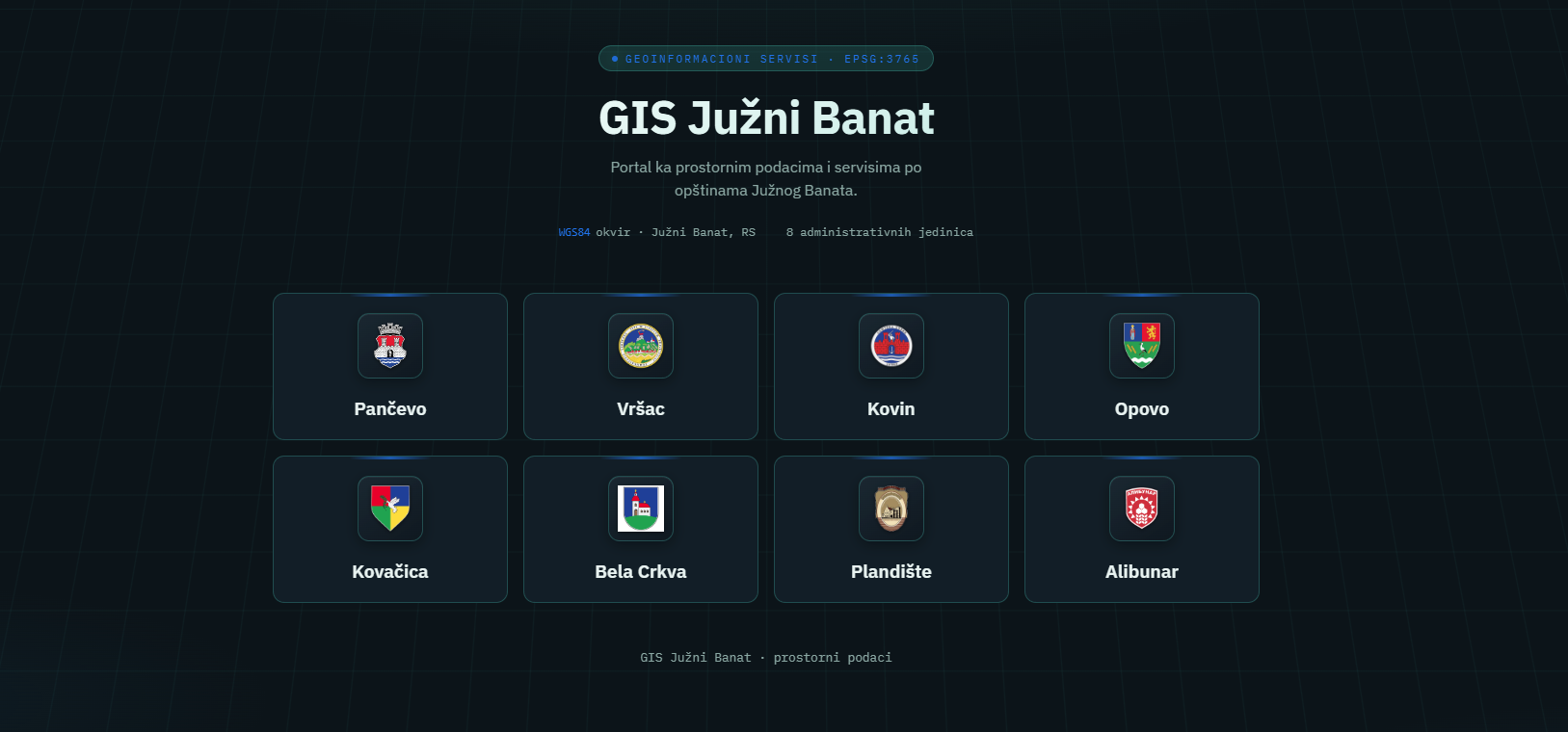
Task: Click the Opovo coat of arms icon
Action: click(x=1142, y=346)
